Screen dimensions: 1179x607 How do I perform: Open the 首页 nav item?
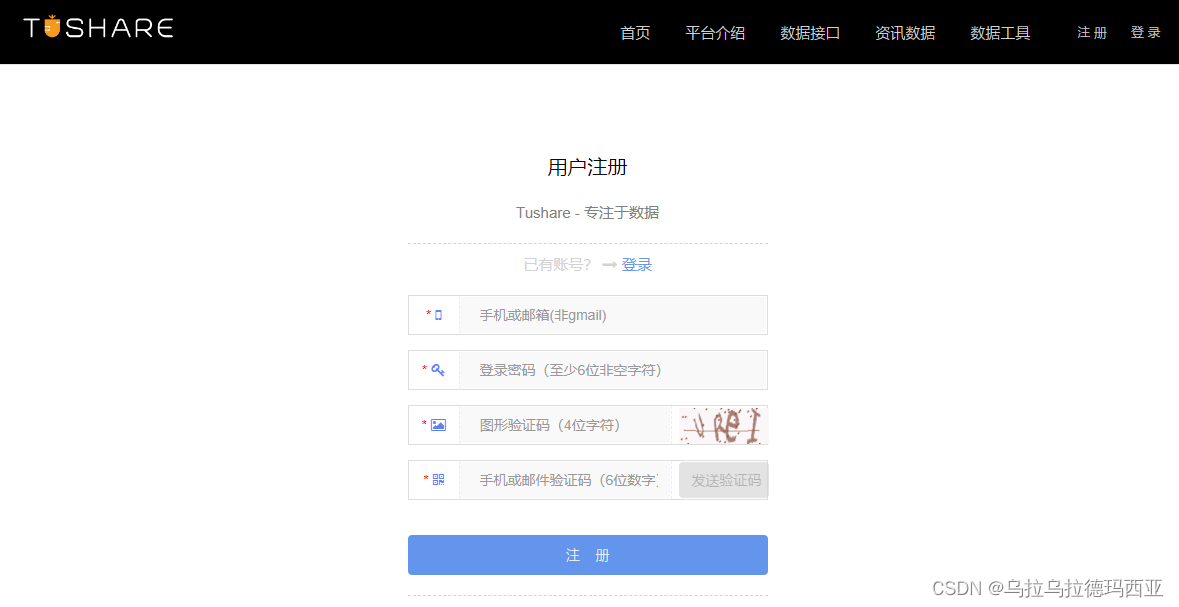point(635,33)
